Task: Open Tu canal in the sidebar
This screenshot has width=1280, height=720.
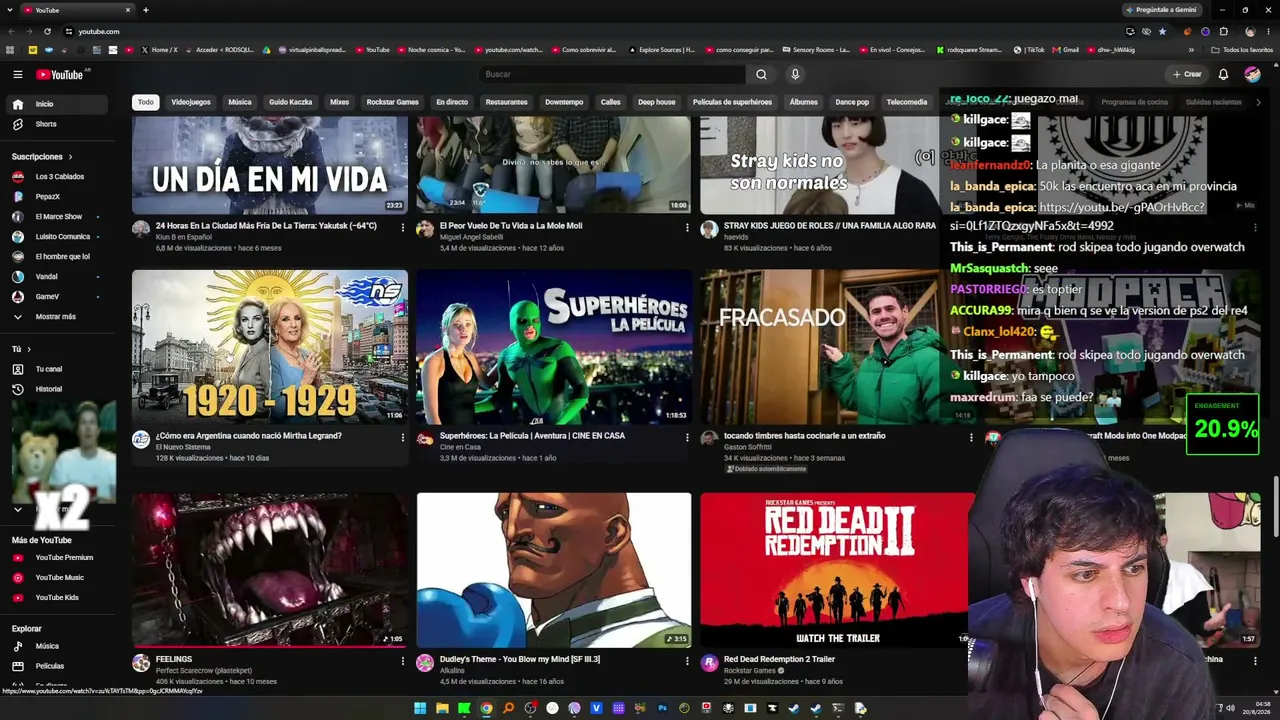Action: click(58, 369)
